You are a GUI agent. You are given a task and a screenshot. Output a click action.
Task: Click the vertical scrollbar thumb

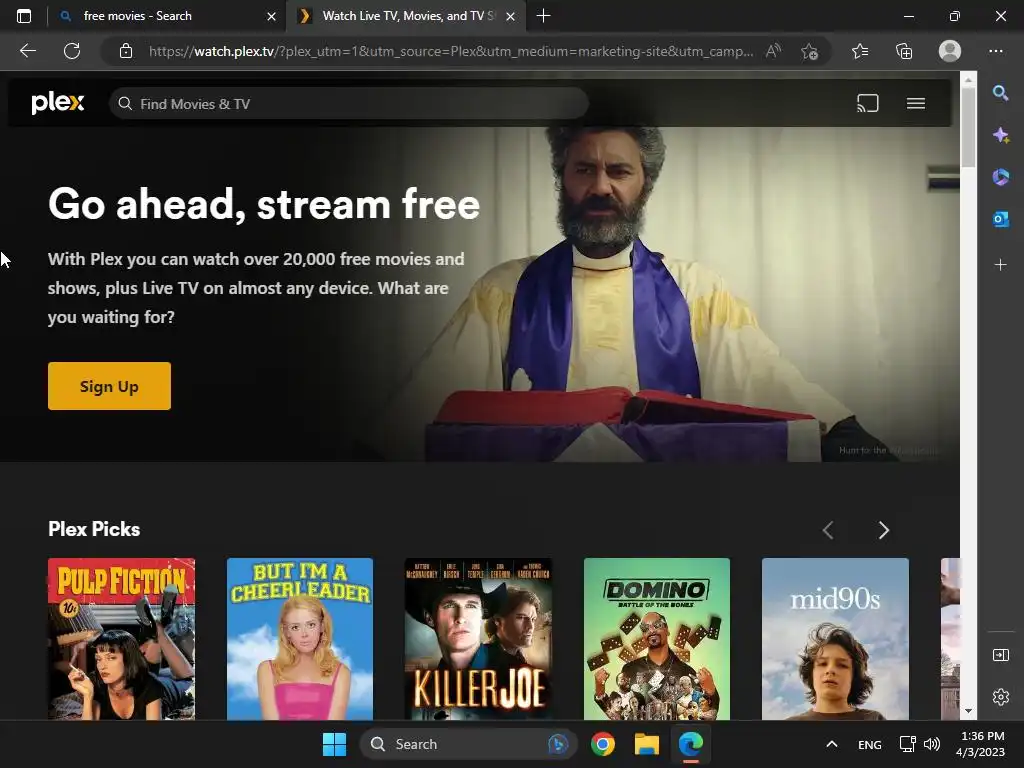968,127
